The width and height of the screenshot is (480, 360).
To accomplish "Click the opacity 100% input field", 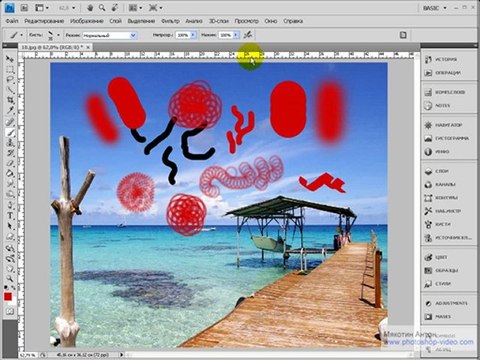I will click(x=183, y=35).
